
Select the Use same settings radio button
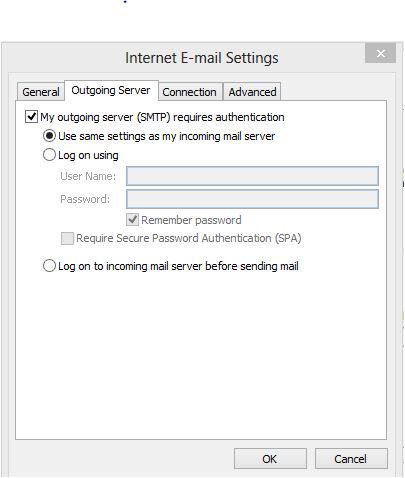coord(49,136)
